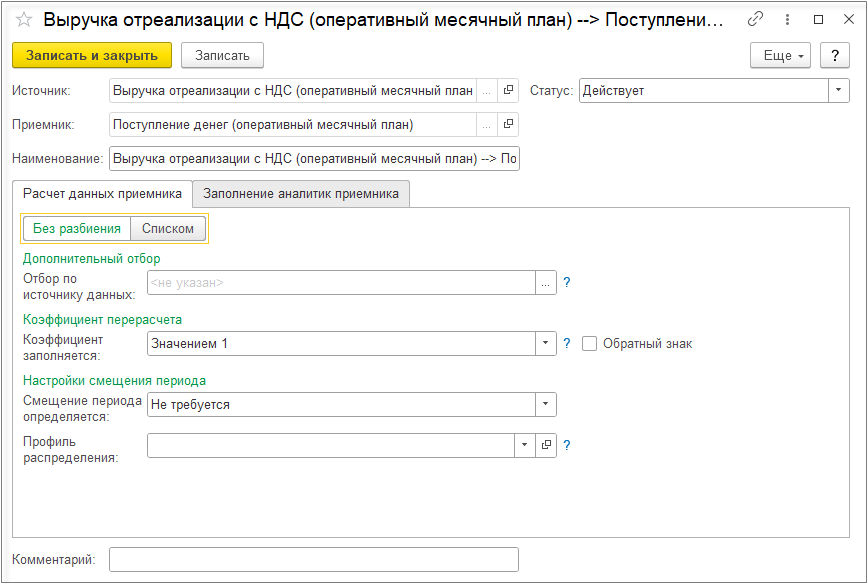The image size is (867, 583).
Task: Enable the Обратный знак checkbox
Action: coord(590,344)
